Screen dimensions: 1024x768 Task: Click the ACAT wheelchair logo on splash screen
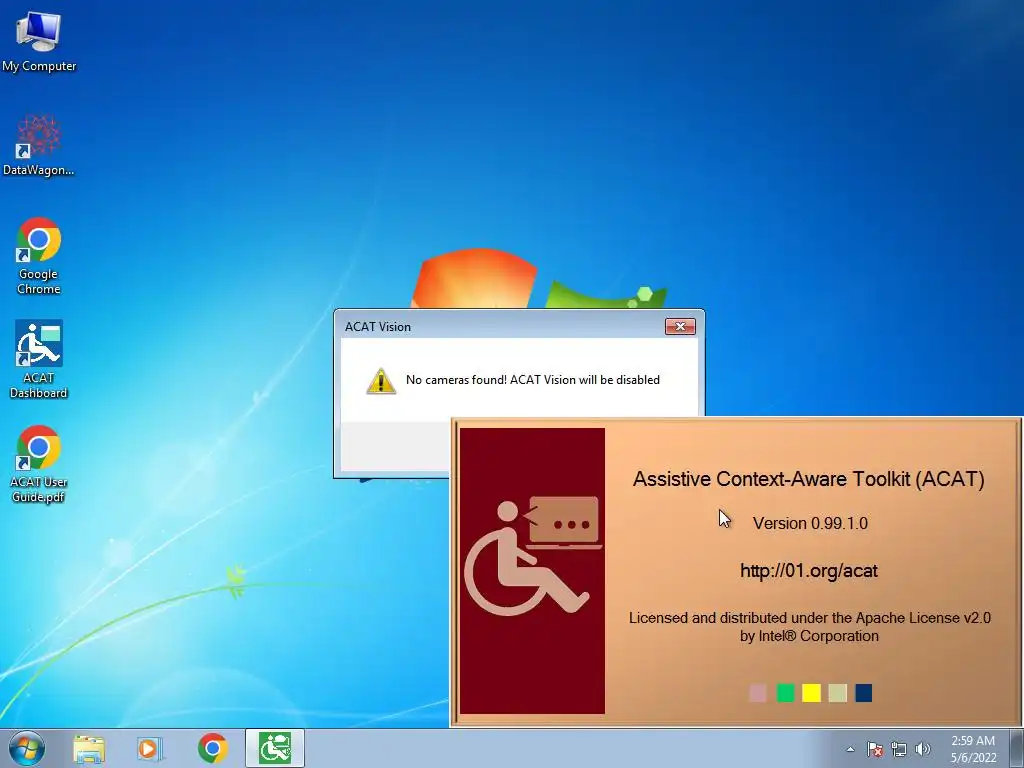532,571
